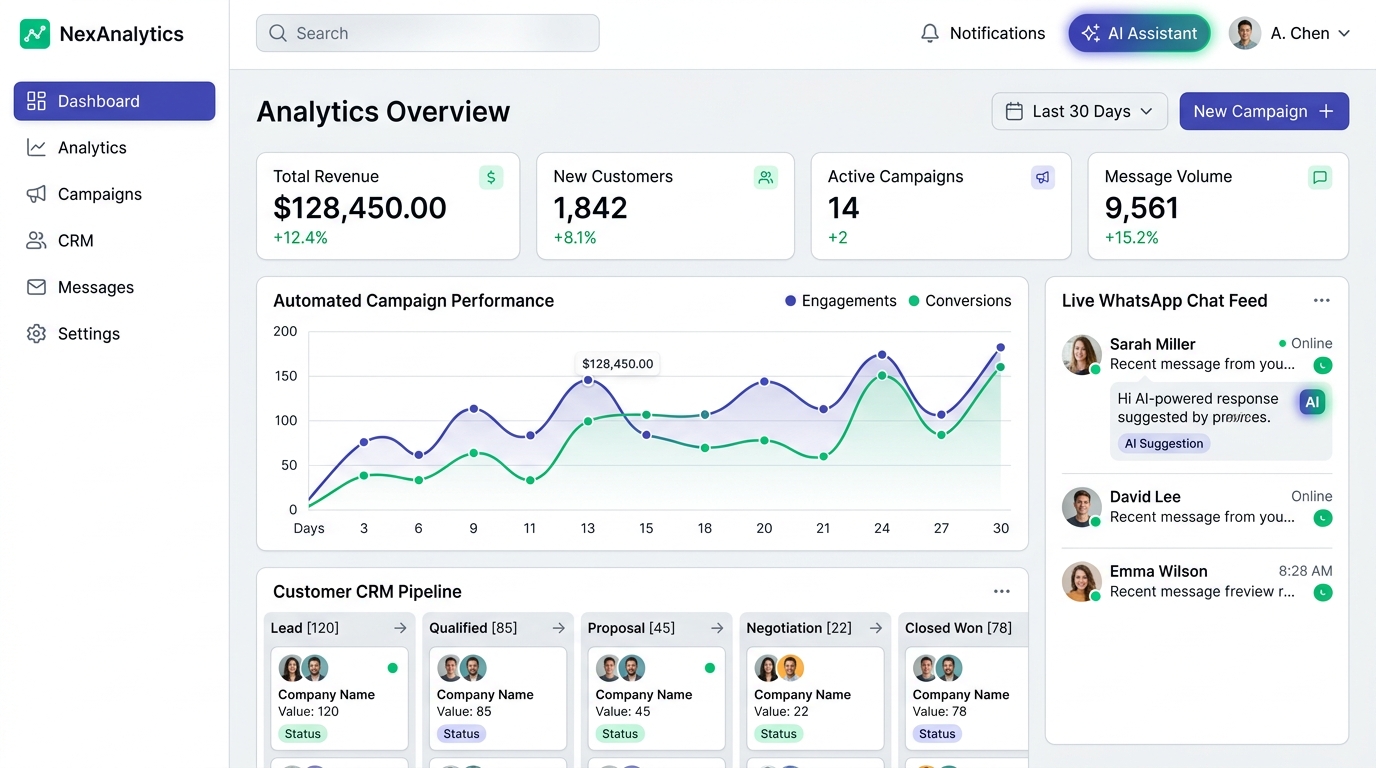Expand the A. Chen account menu
Image resolution: width=1376 pixels, height=768 pixels.
(x=1290, y=33)
